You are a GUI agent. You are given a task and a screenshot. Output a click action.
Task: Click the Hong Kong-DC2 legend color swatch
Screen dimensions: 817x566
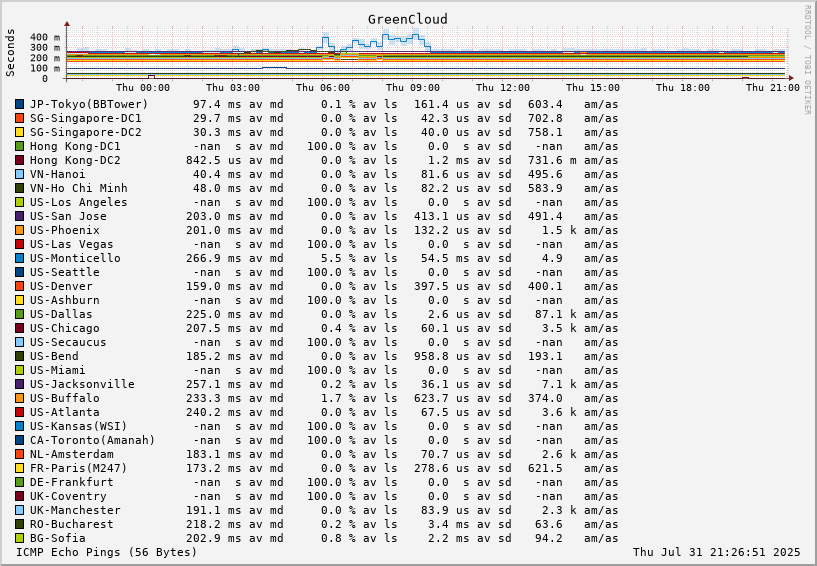pyautogui.click(x=20, y=160)
